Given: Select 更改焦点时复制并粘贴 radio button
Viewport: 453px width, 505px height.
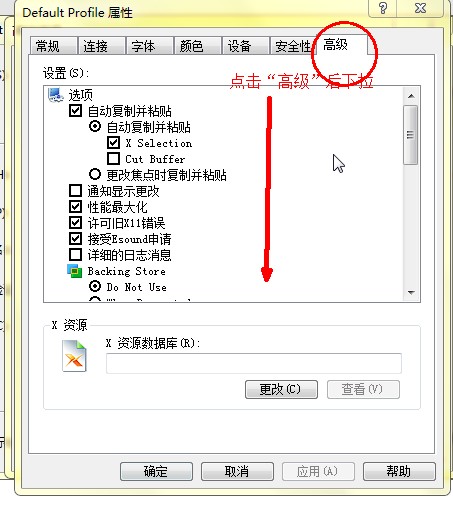Looking at the screenshot, I should pos(95,174).
